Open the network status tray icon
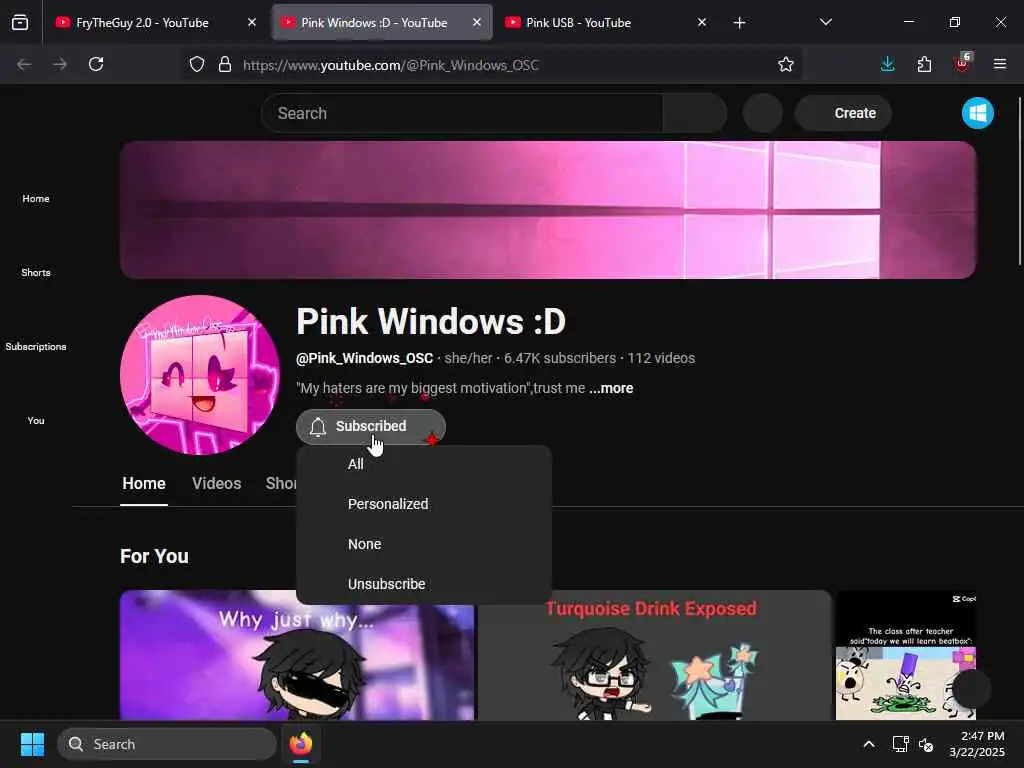Screen dimensions: 1024x768 (901, 744)
